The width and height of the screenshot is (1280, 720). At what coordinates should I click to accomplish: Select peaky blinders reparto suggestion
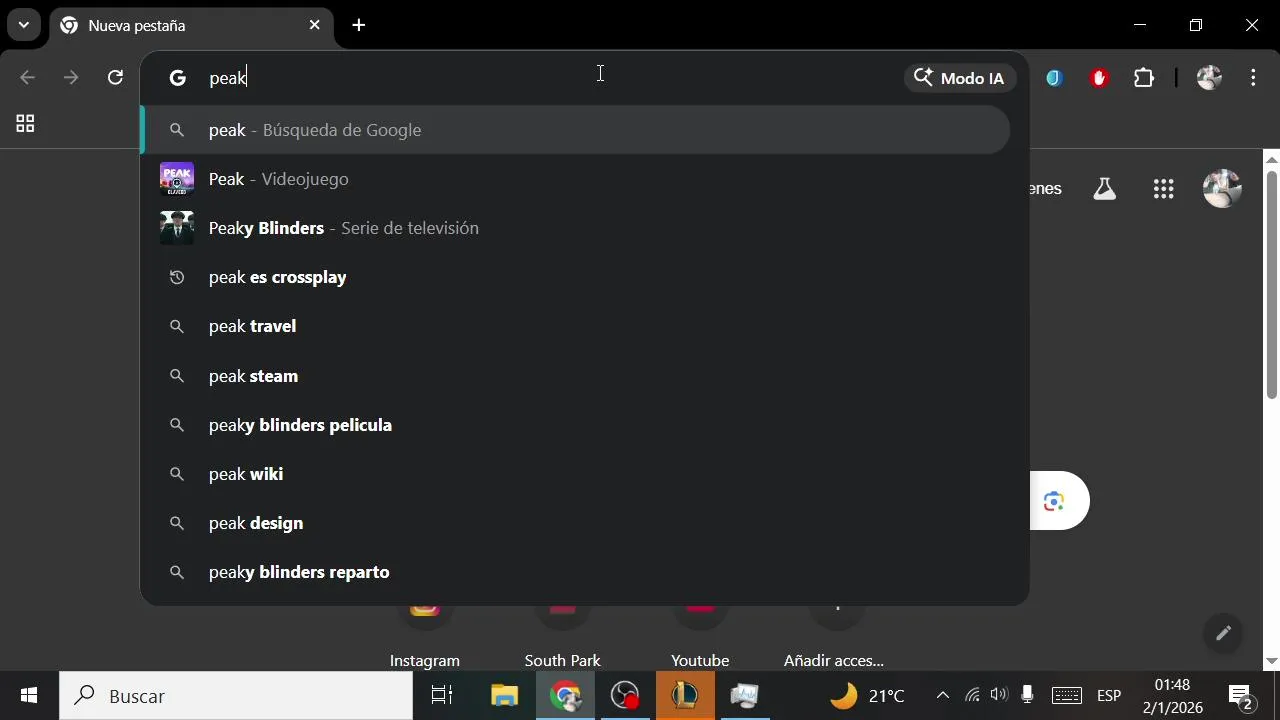click(577, 572)
